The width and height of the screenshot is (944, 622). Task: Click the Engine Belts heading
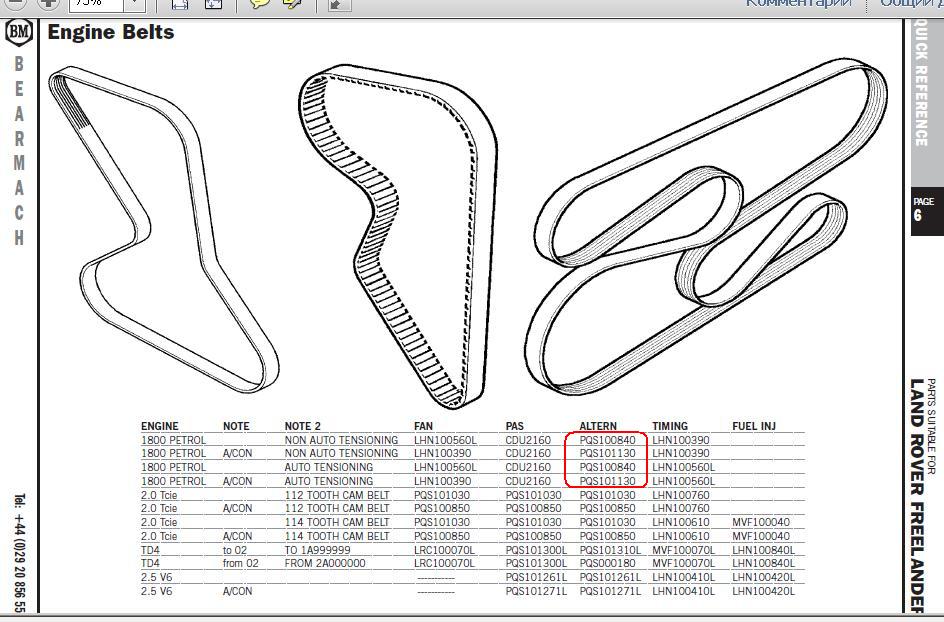coord(111,32)
